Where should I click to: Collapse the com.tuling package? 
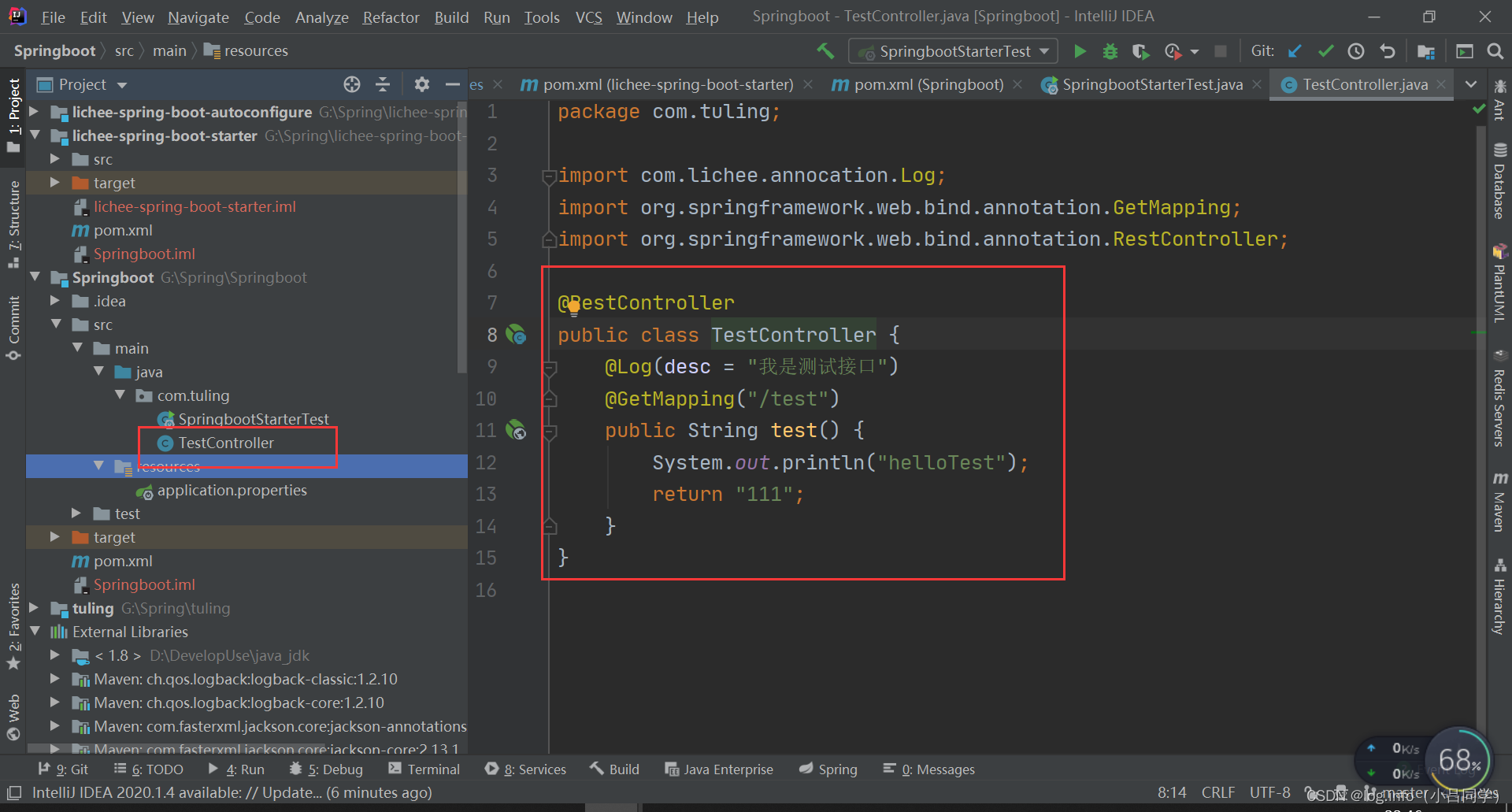click(120, 395)
